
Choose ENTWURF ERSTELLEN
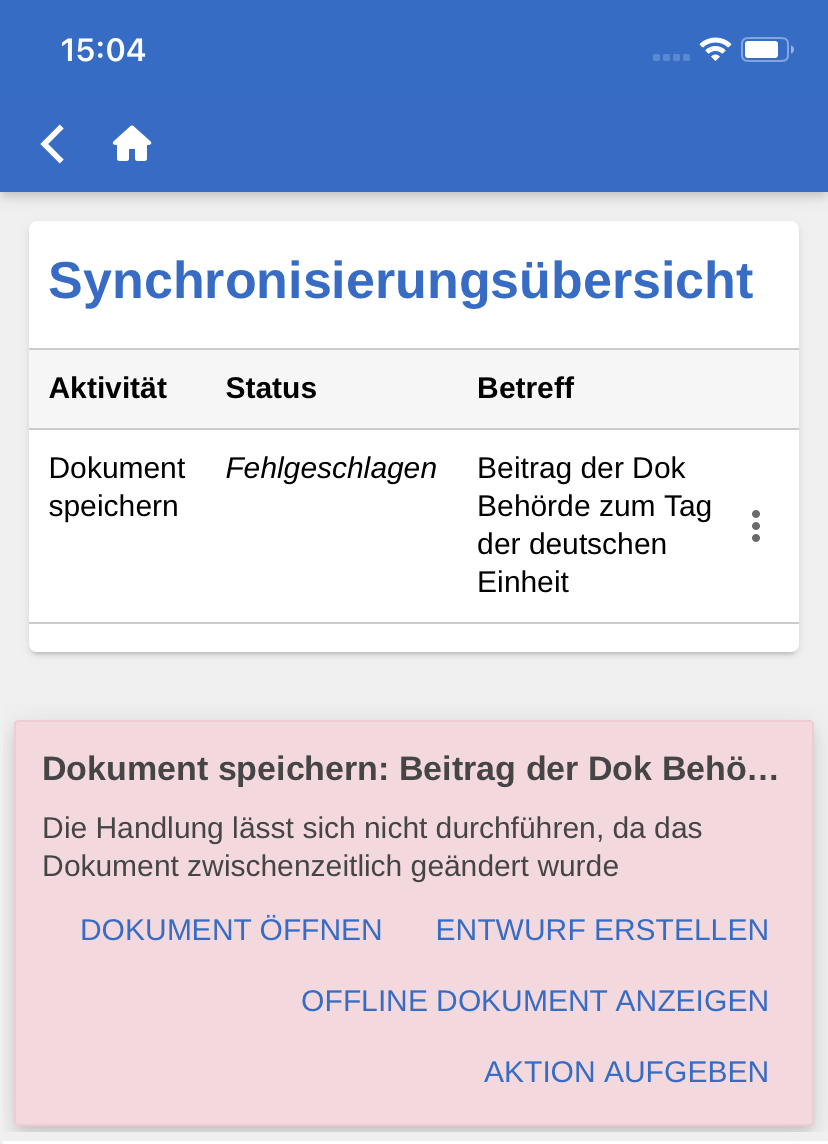click(x=602, y=930)
